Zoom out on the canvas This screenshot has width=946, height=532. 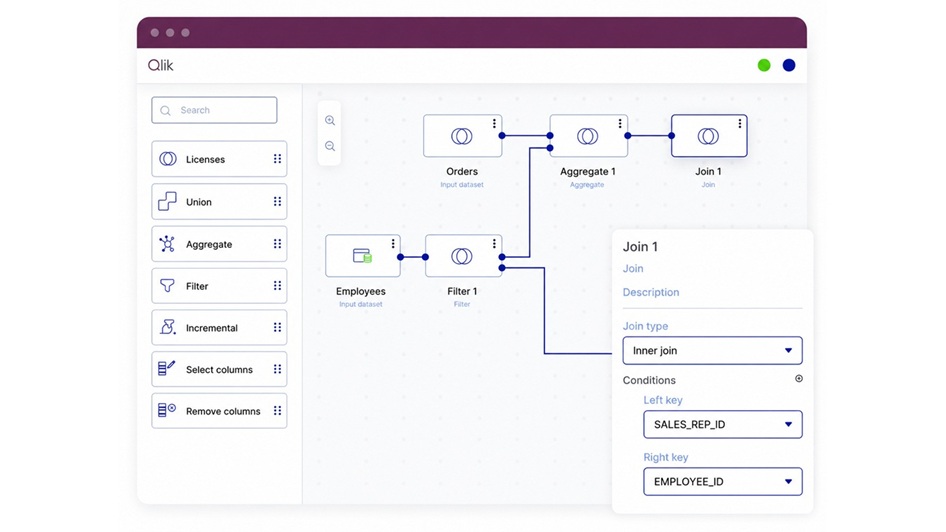330,146
